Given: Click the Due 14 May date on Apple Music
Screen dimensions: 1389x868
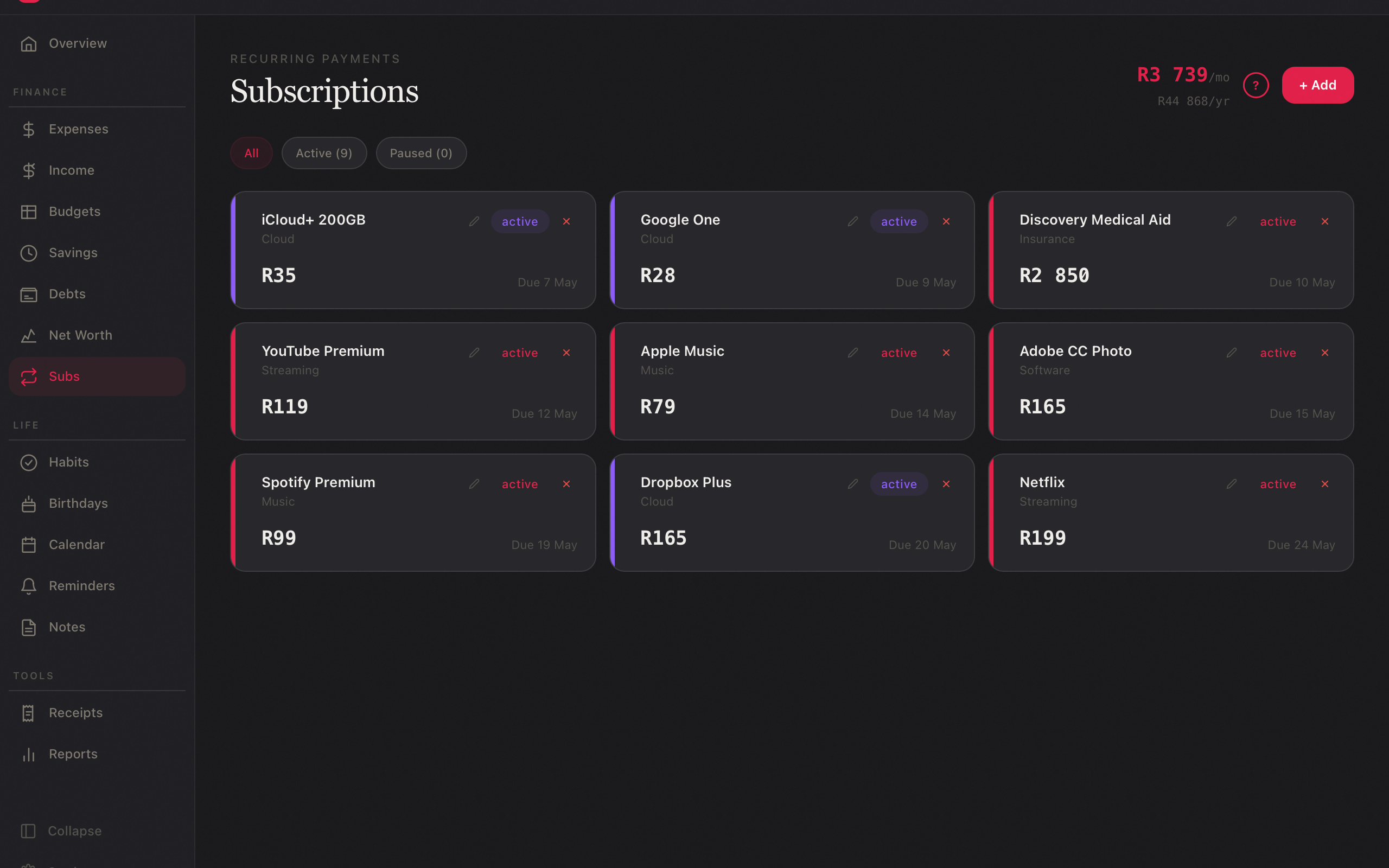Looking at the screenshot, I should point(923,414).
